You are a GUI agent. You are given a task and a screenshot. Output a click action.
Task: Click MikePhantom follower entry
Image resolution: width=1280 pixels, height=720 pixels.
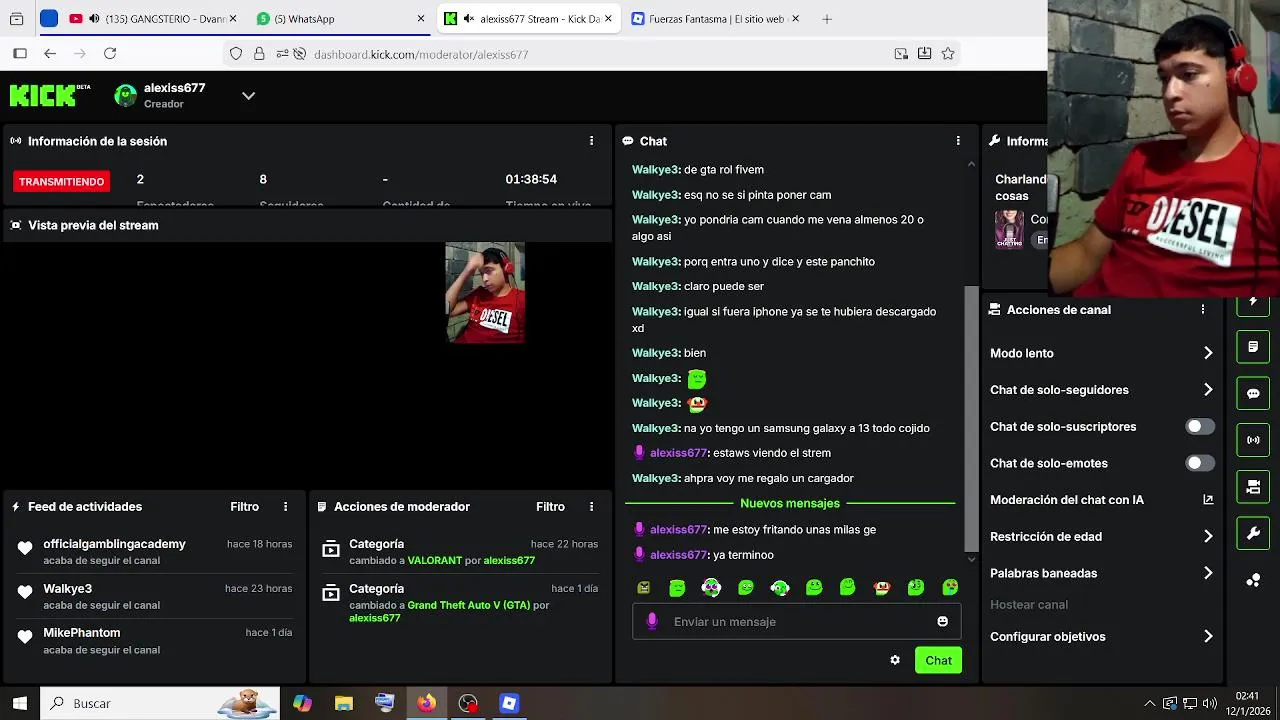155,641
